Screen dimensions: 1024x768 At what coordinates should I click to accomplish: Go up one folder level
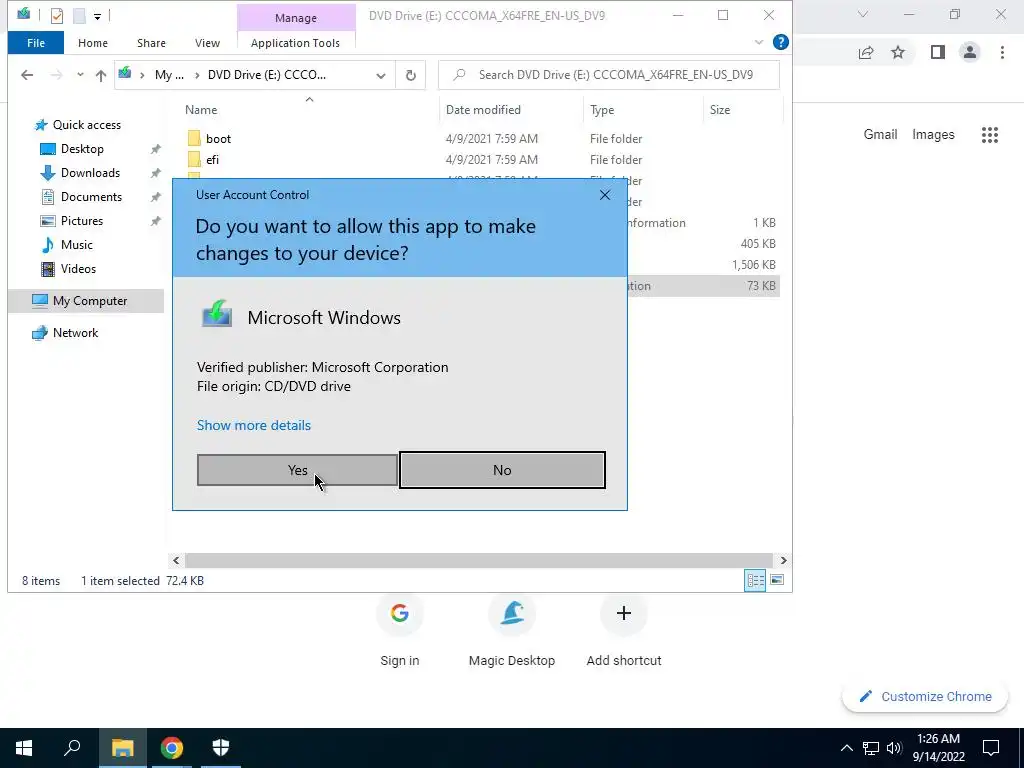point(101,75)
